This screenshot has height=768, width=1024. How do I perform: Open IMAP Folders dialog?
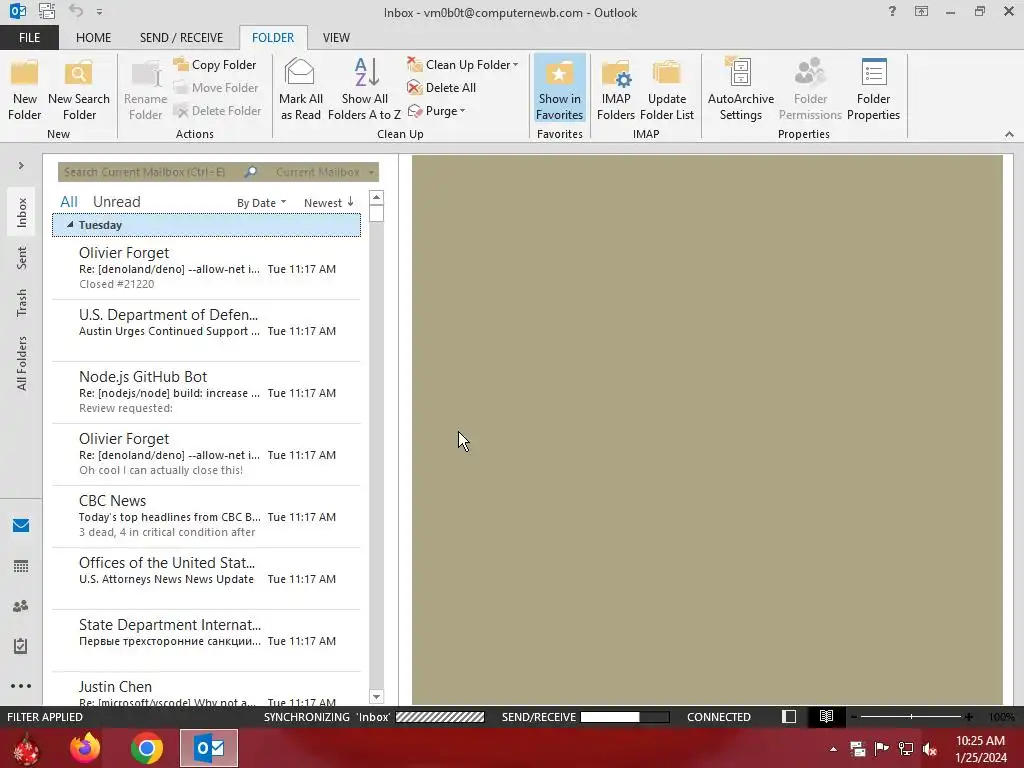click(x=615, y=89)
